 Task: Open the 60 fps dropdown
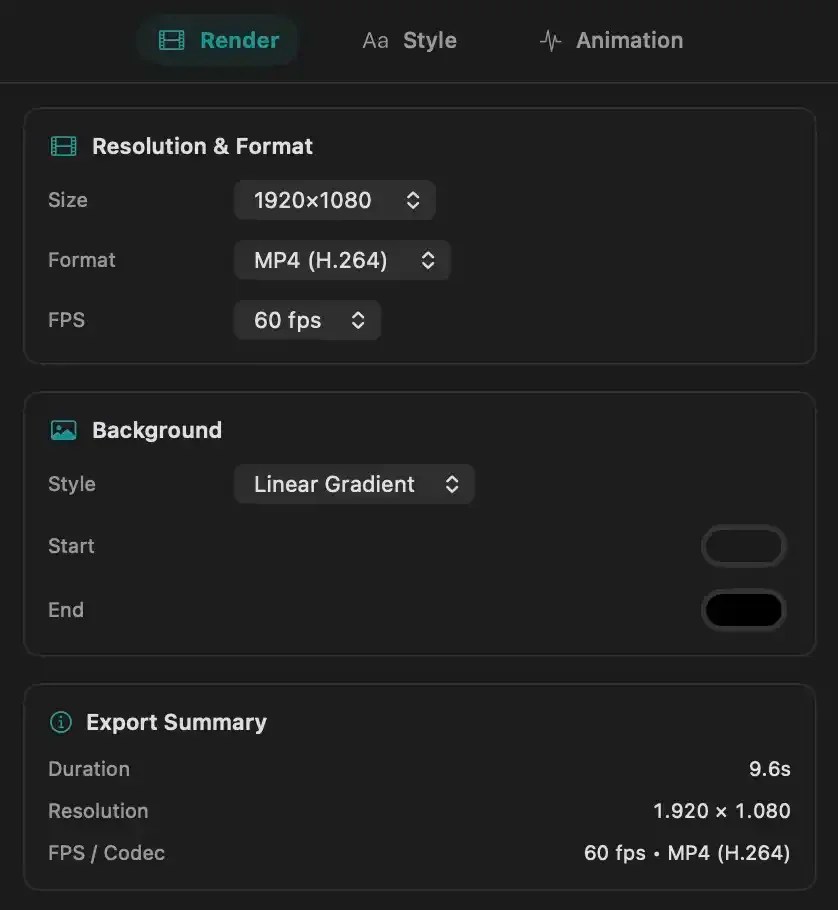(308, 320)
